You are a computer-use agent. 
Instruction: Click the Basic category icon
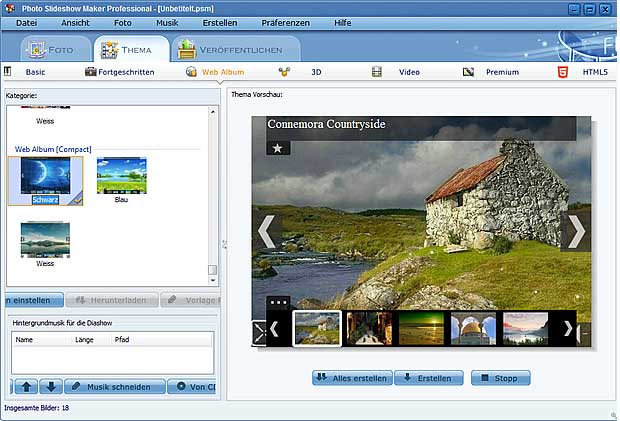8,72
